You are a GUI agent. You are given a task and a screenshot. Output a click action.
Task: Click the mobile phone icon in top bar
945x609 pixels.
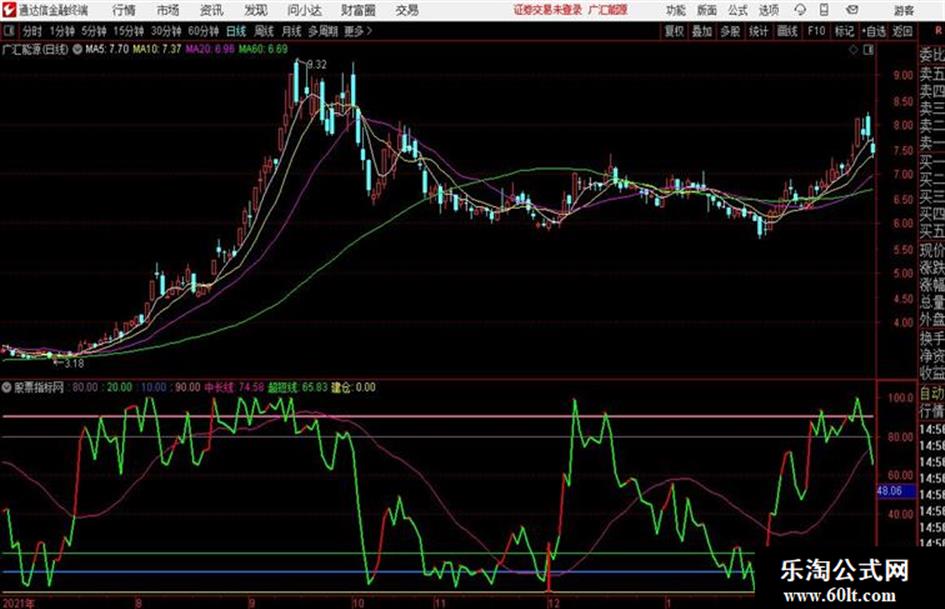click(824, 10)
